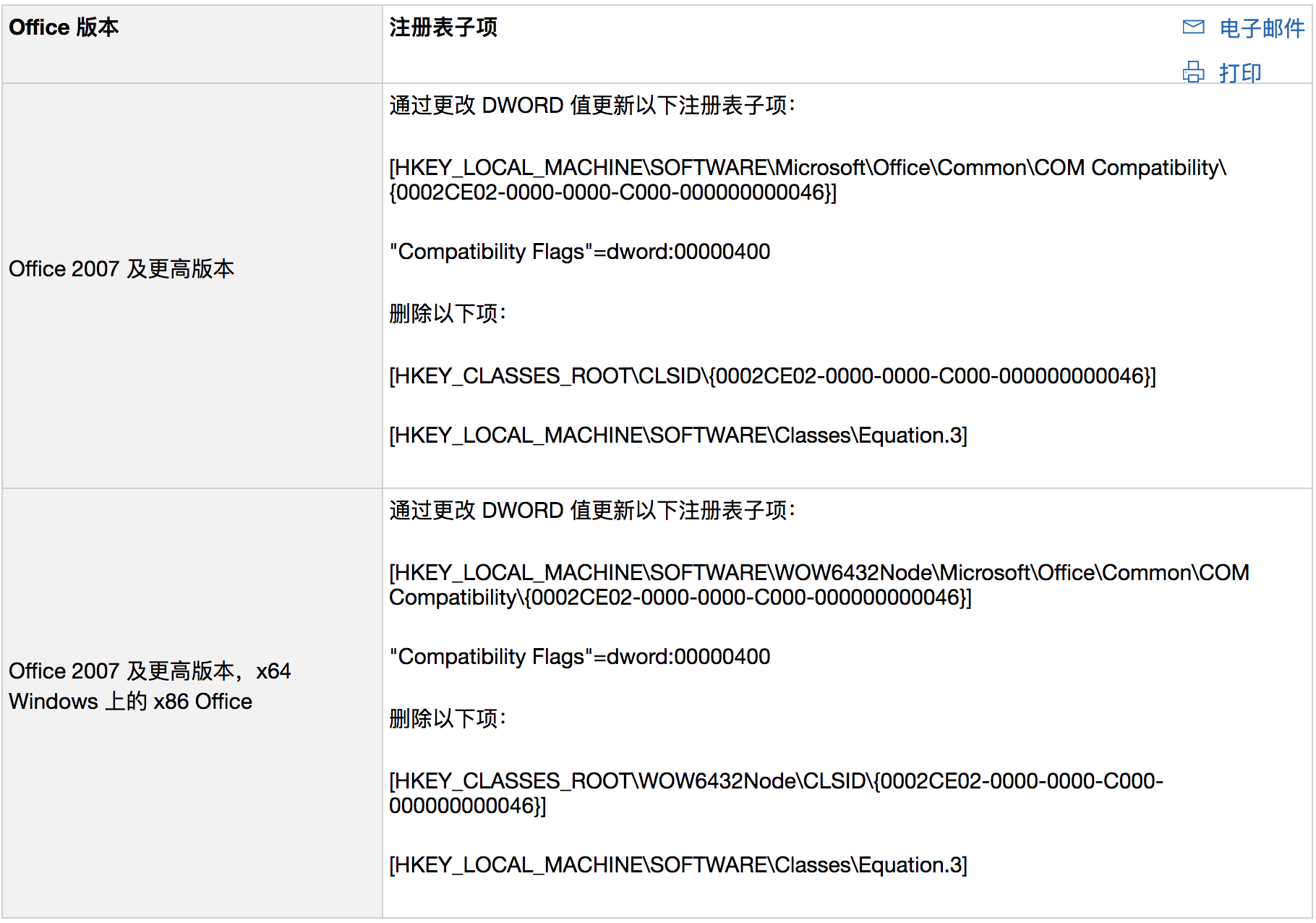Click the printer icon

pyautogui.click(x=1193, y=72)
